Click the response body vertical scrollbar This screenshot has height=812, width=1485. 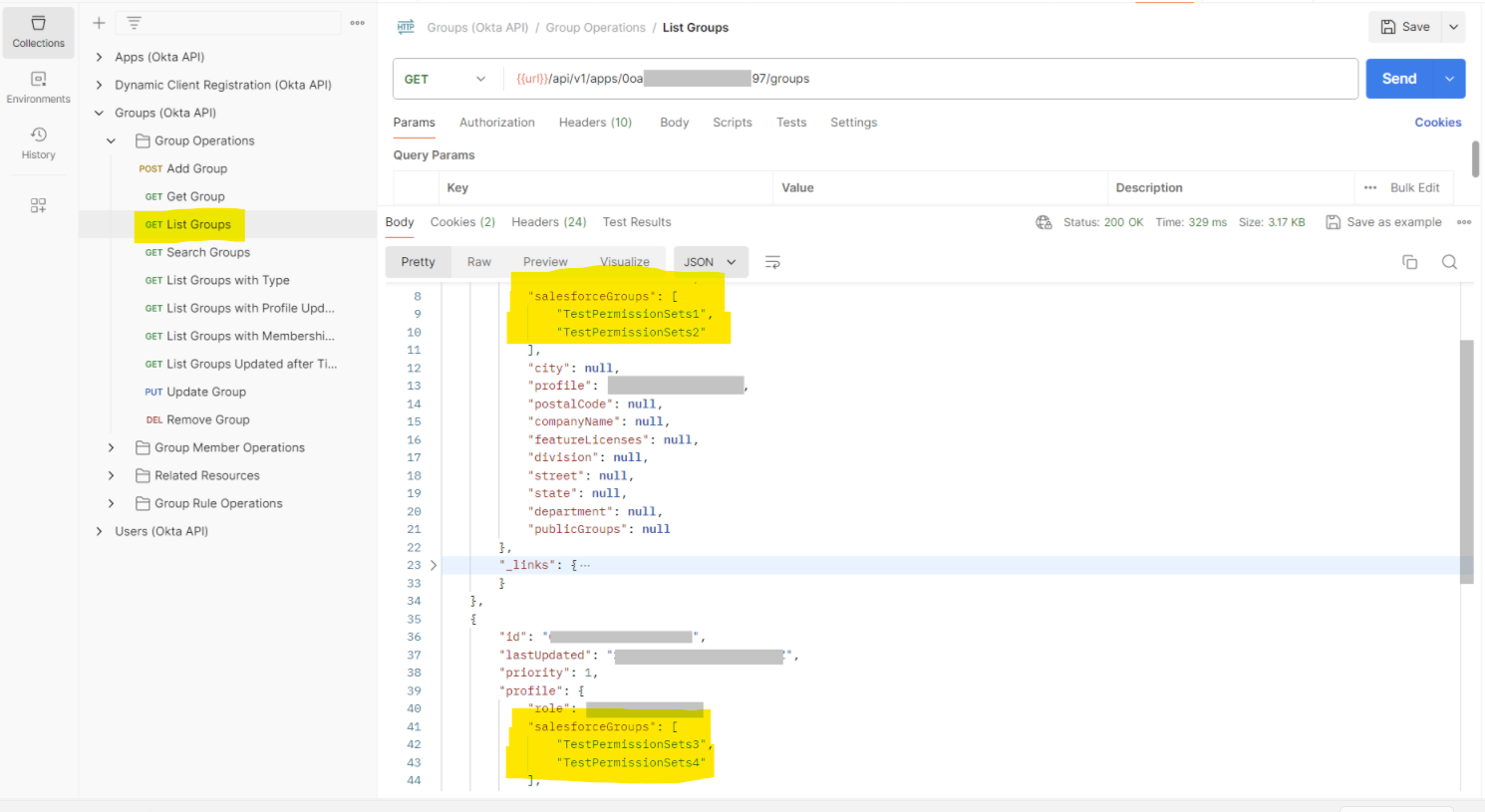pyautogui.click(x=1466, y=458)
